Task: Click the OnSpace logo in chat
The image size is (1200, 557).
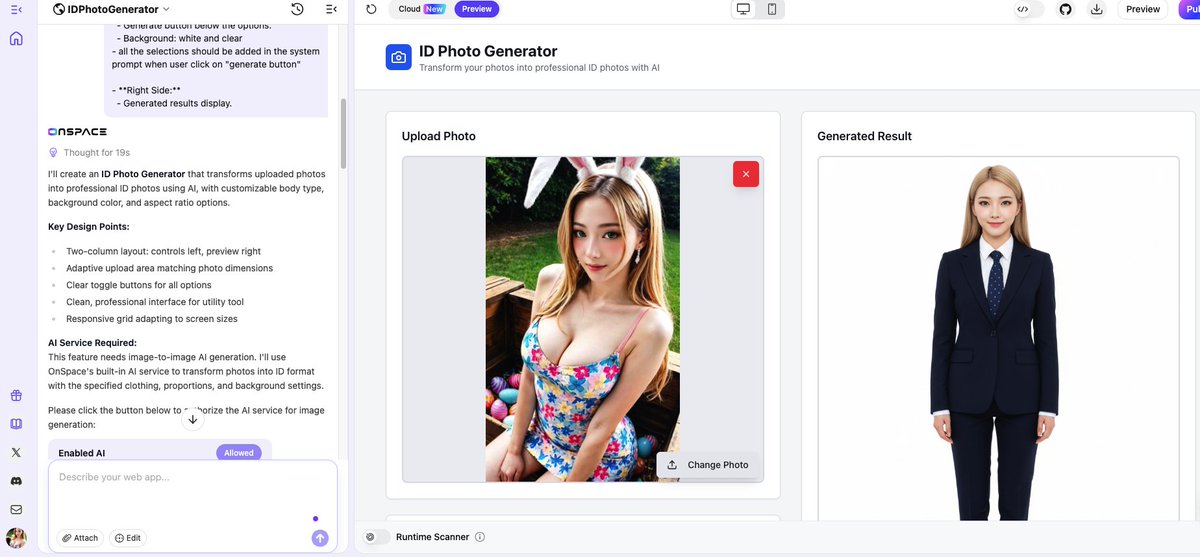Action: pyautogui.click(x=78, y=131)
